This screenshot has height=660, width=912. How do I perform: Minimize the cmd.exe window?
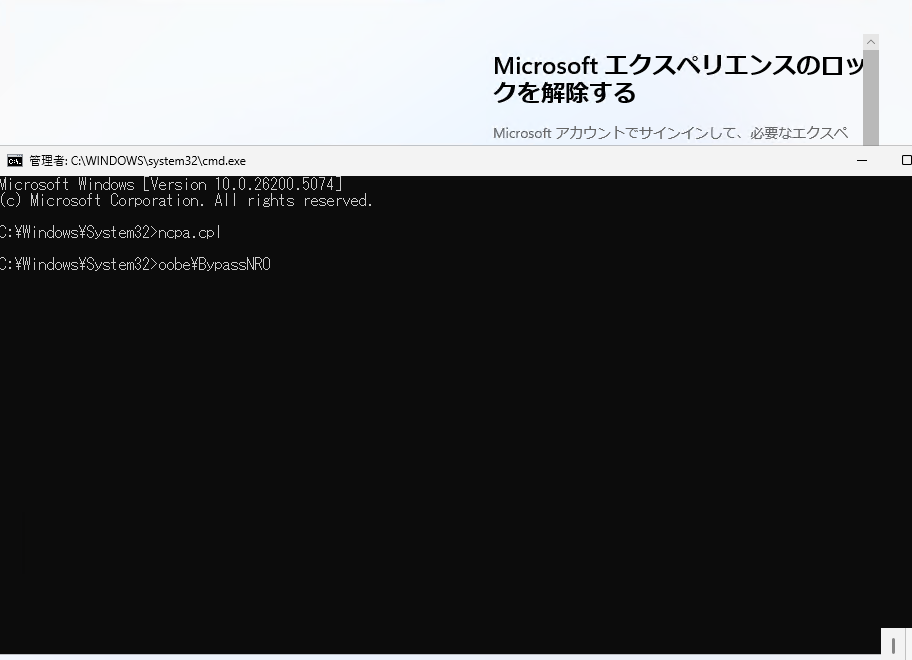pyautogui.click(x=862, y=160)
